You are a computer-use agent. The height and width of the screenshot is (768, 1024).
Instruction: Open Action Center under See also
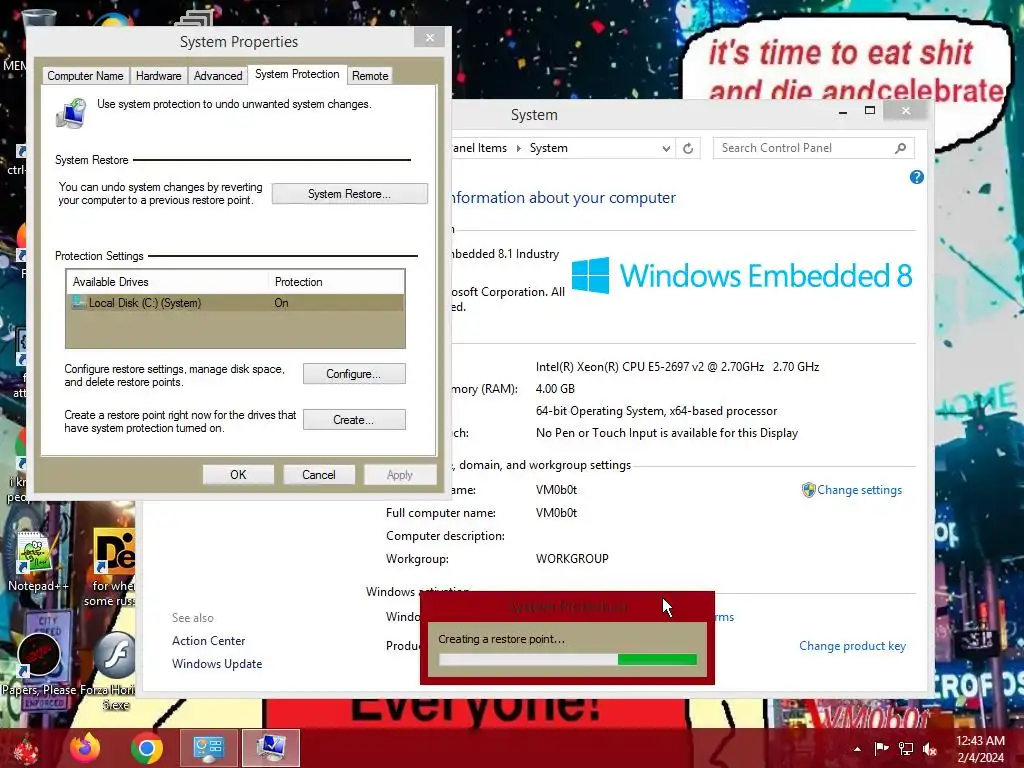tap(208, 641)
